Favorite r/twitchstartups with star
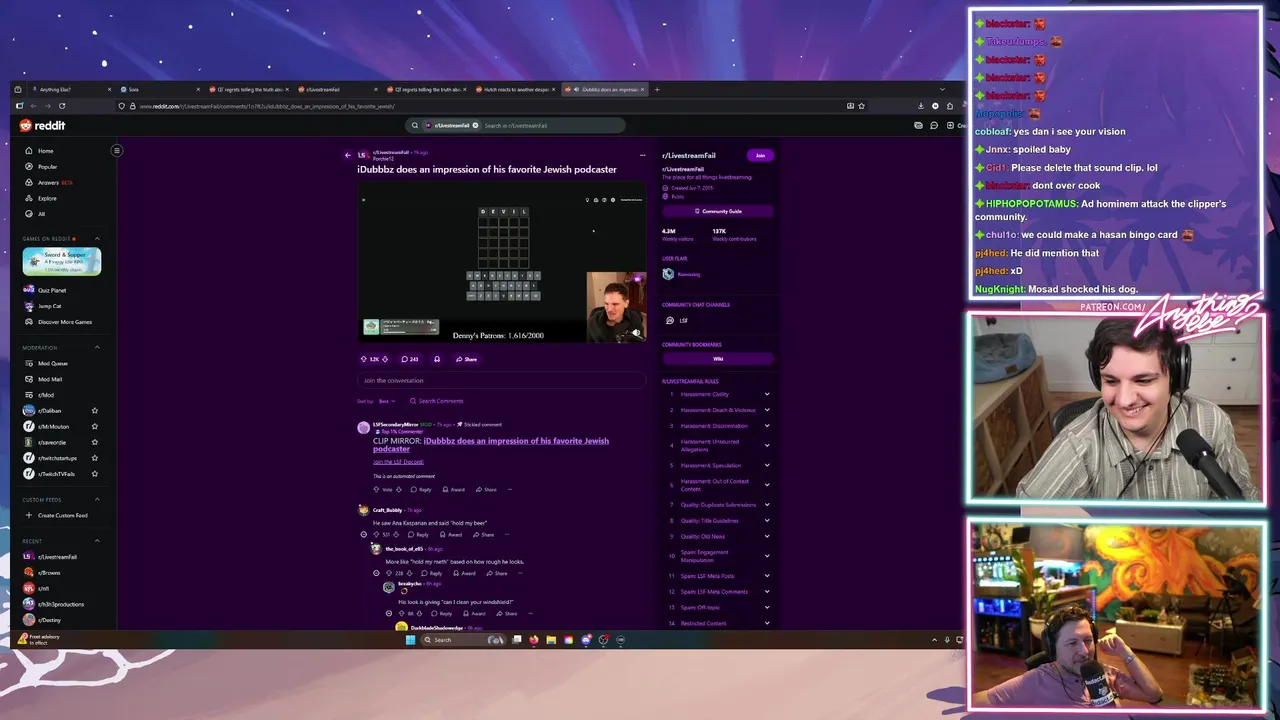Viewport: 1280px width, 720px height. tap(95, 458)
